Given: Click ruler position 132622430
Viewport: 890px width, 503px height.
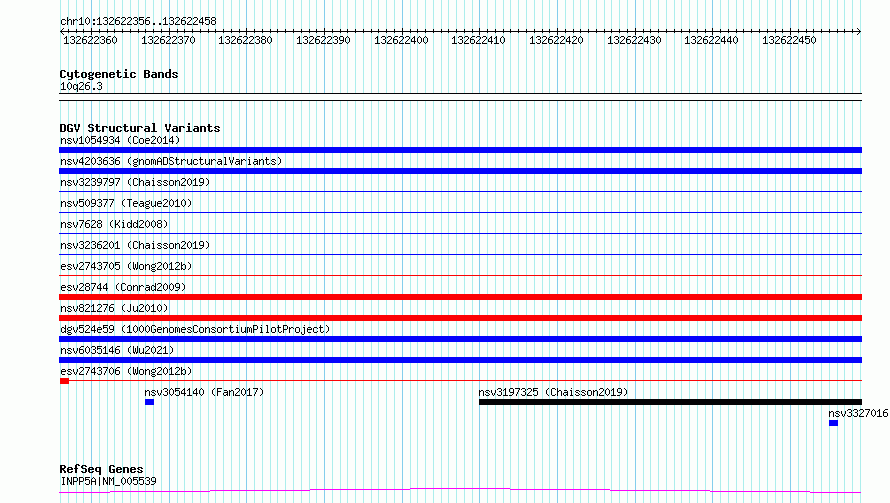Looking at the screenshot, I should (634, 40).
